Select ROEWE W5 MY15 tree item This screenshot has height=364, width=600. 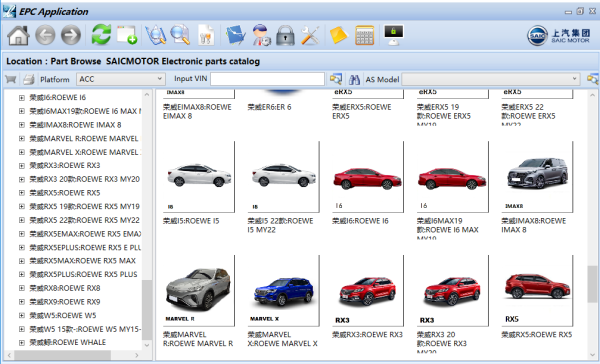pos(85,329)
